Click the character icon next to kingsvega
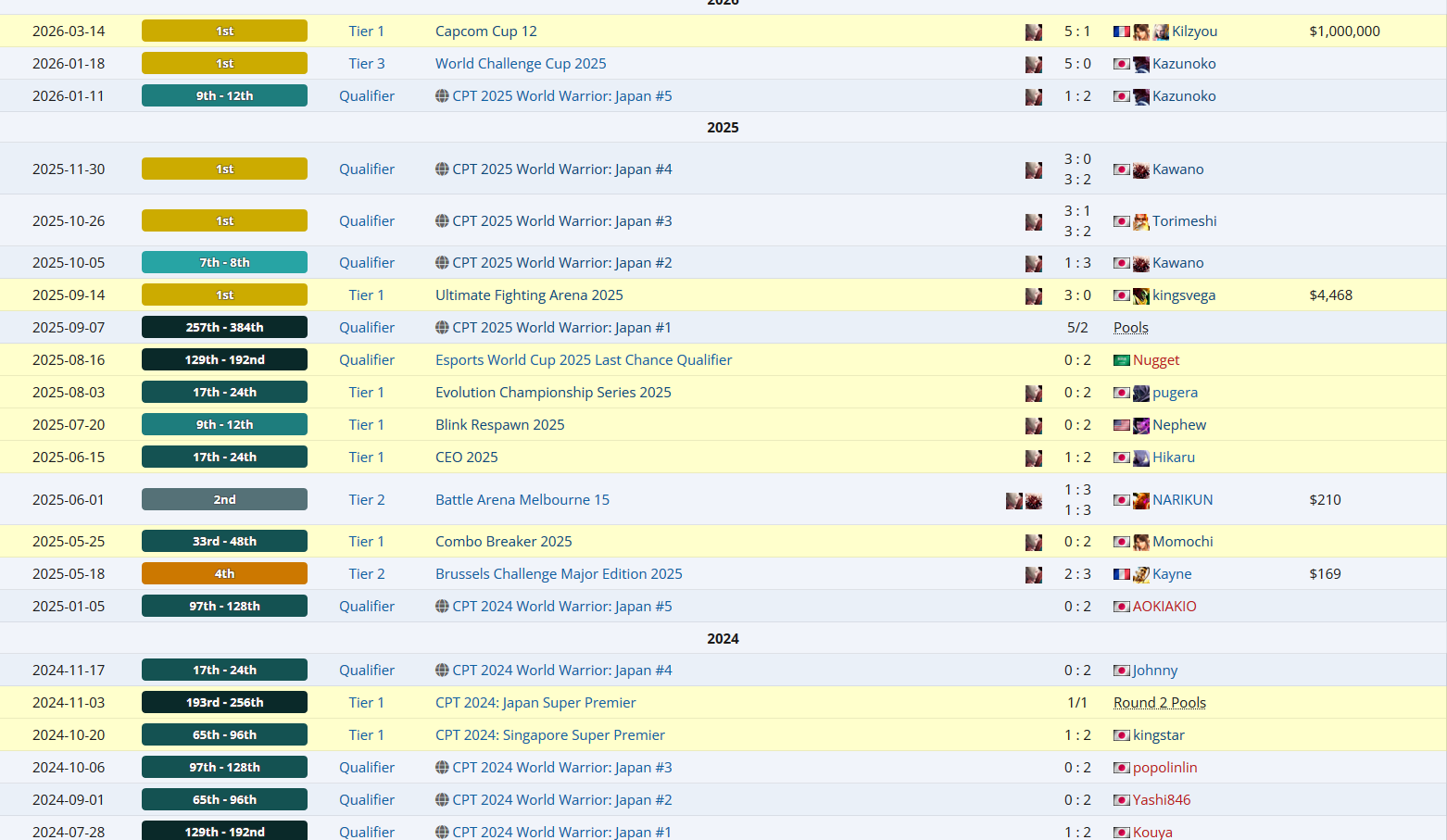Image resolution: width=1447 pixels, height=840 pixels. (1141, 296)
